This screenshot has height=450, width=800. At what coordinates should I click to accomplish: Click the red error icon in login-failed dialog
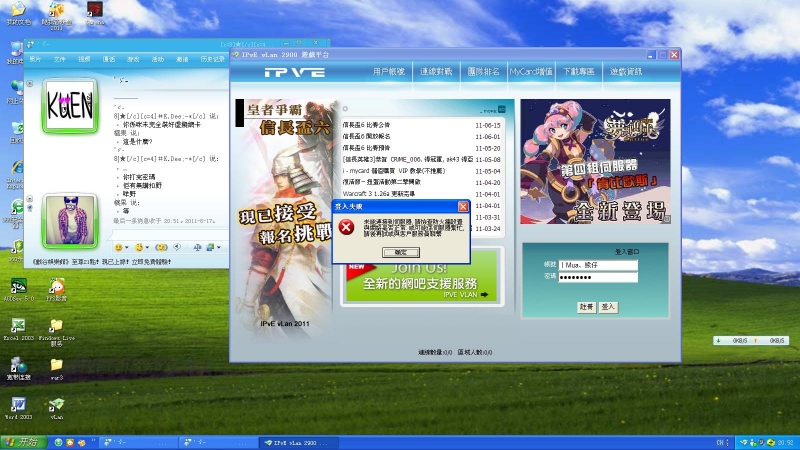[x=346, y=227]
